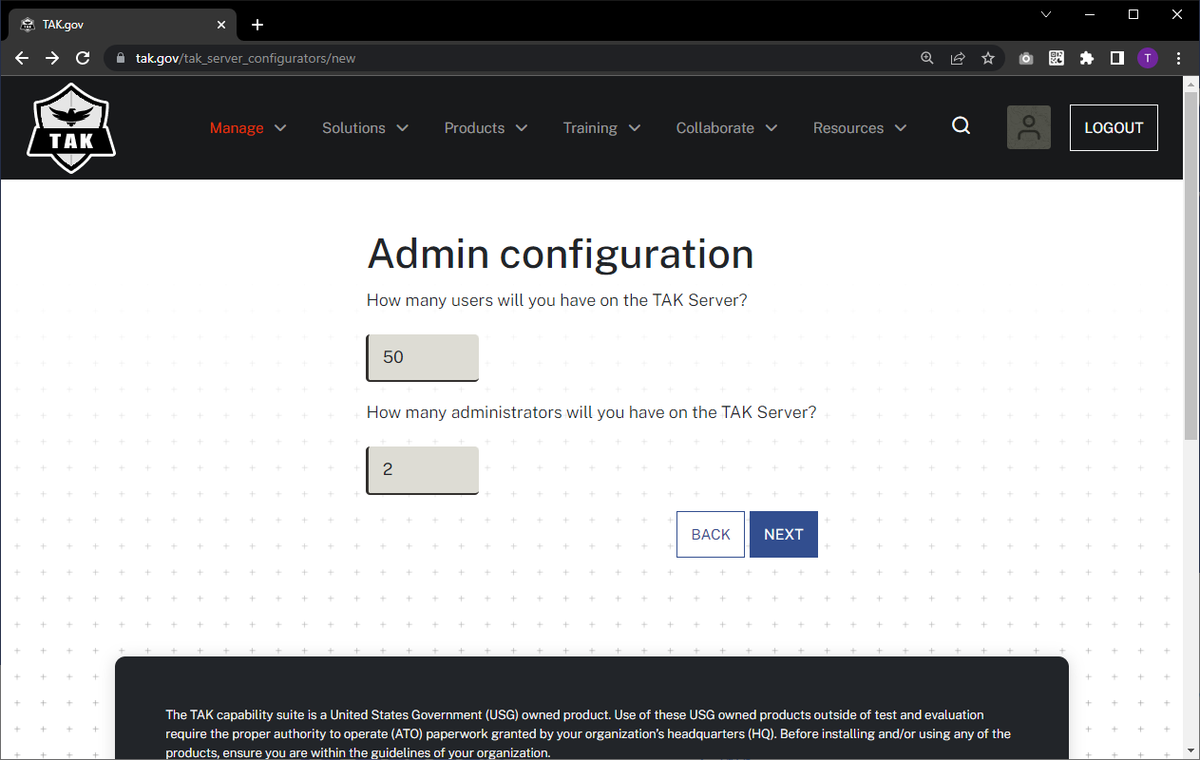Screen dimensions: 1200x760
Task: Go back with browser back arrow
Action: pyautogui.click(x=22, y=58)
